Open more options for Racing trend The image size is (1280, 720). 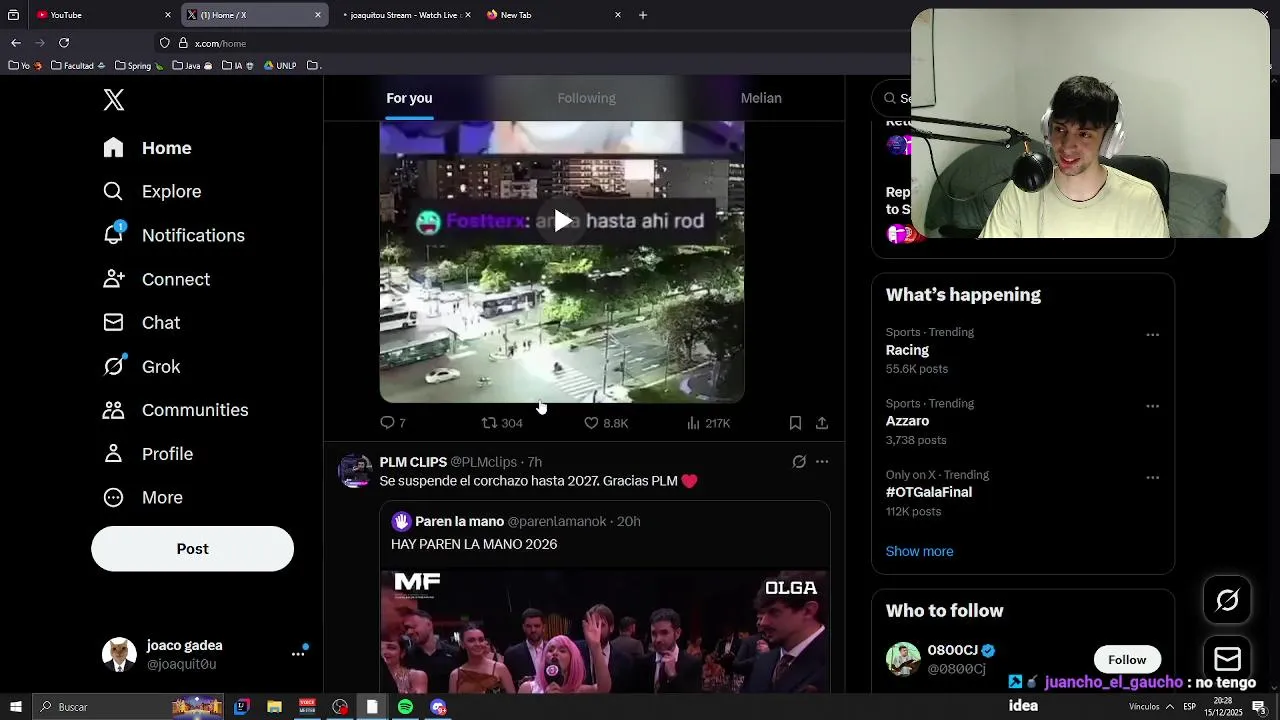pos(1152,335)
